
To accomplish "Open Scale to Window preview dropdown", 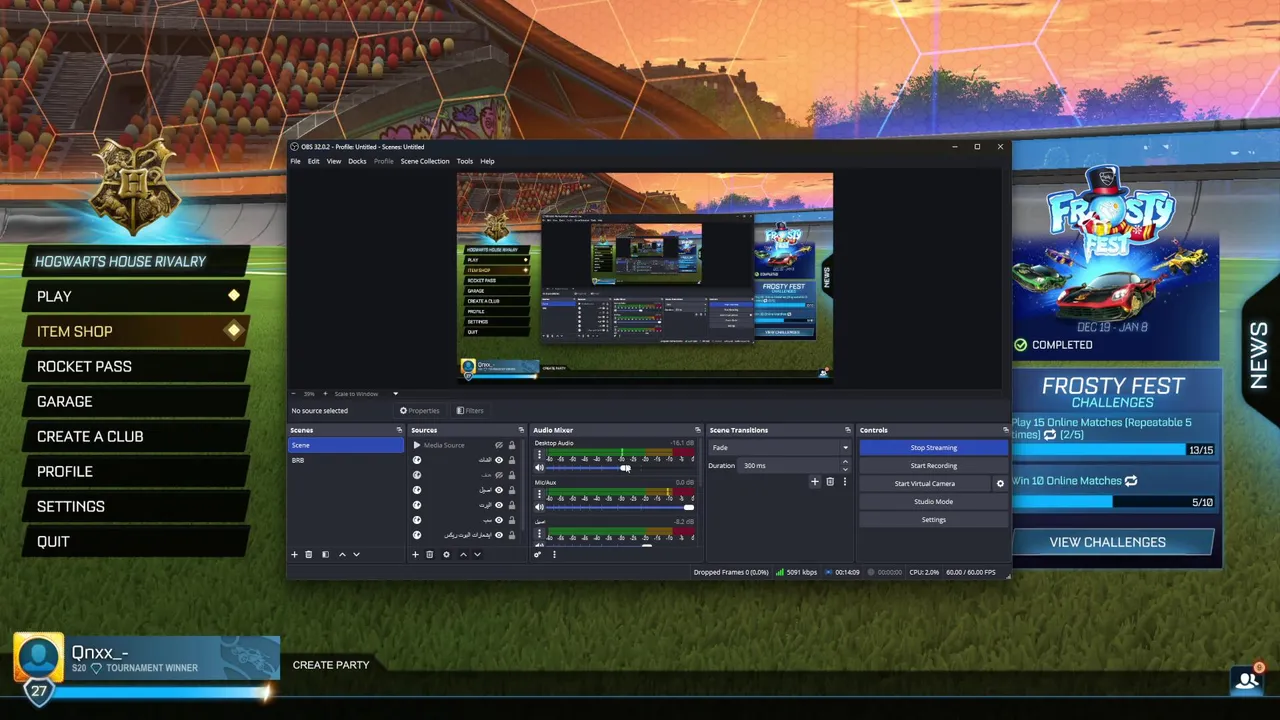I will pyautogui.click(x=365, y=394).
